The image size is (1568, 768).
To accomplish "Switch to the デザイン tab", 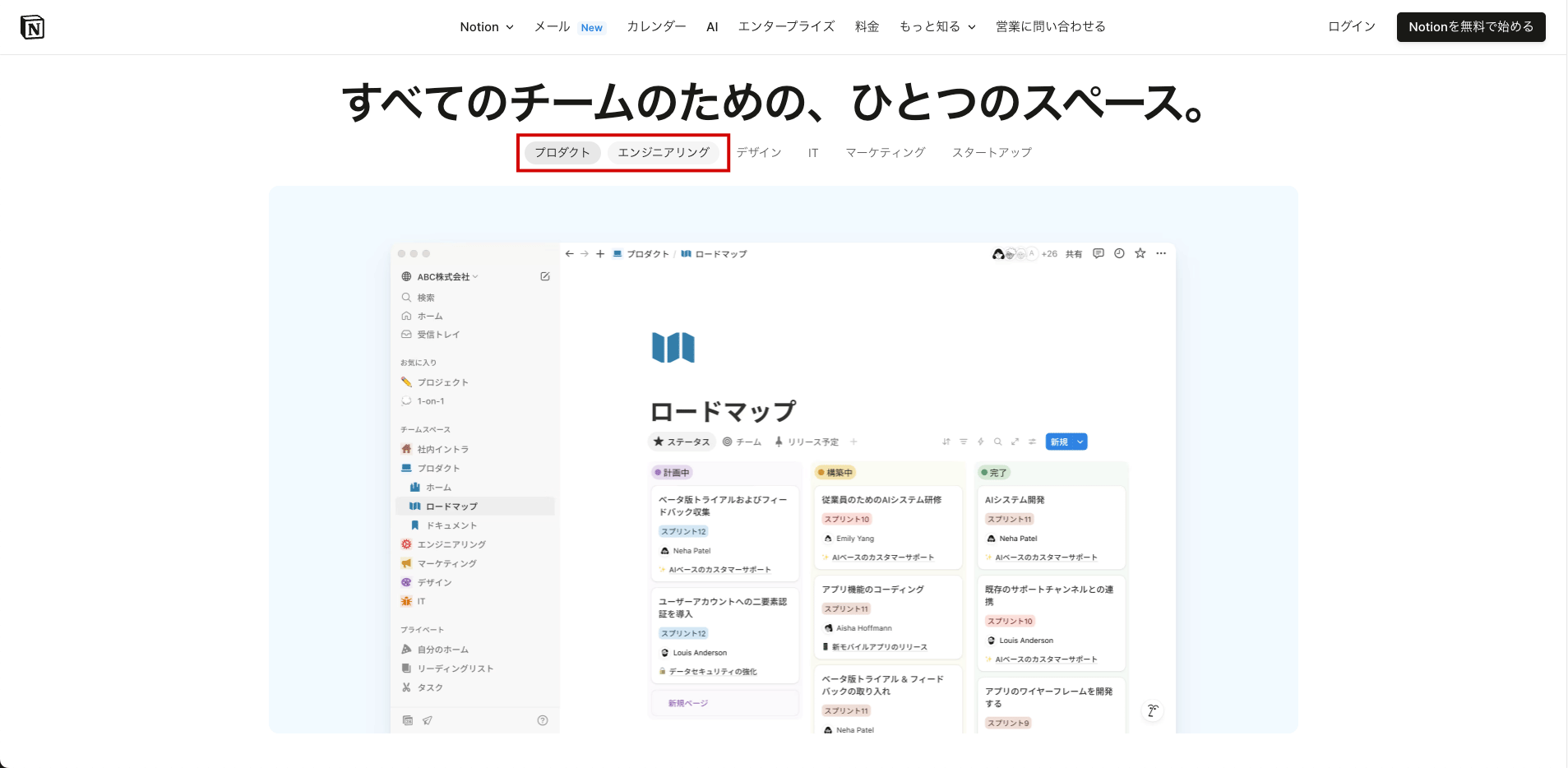I will (x=758, y=153).
